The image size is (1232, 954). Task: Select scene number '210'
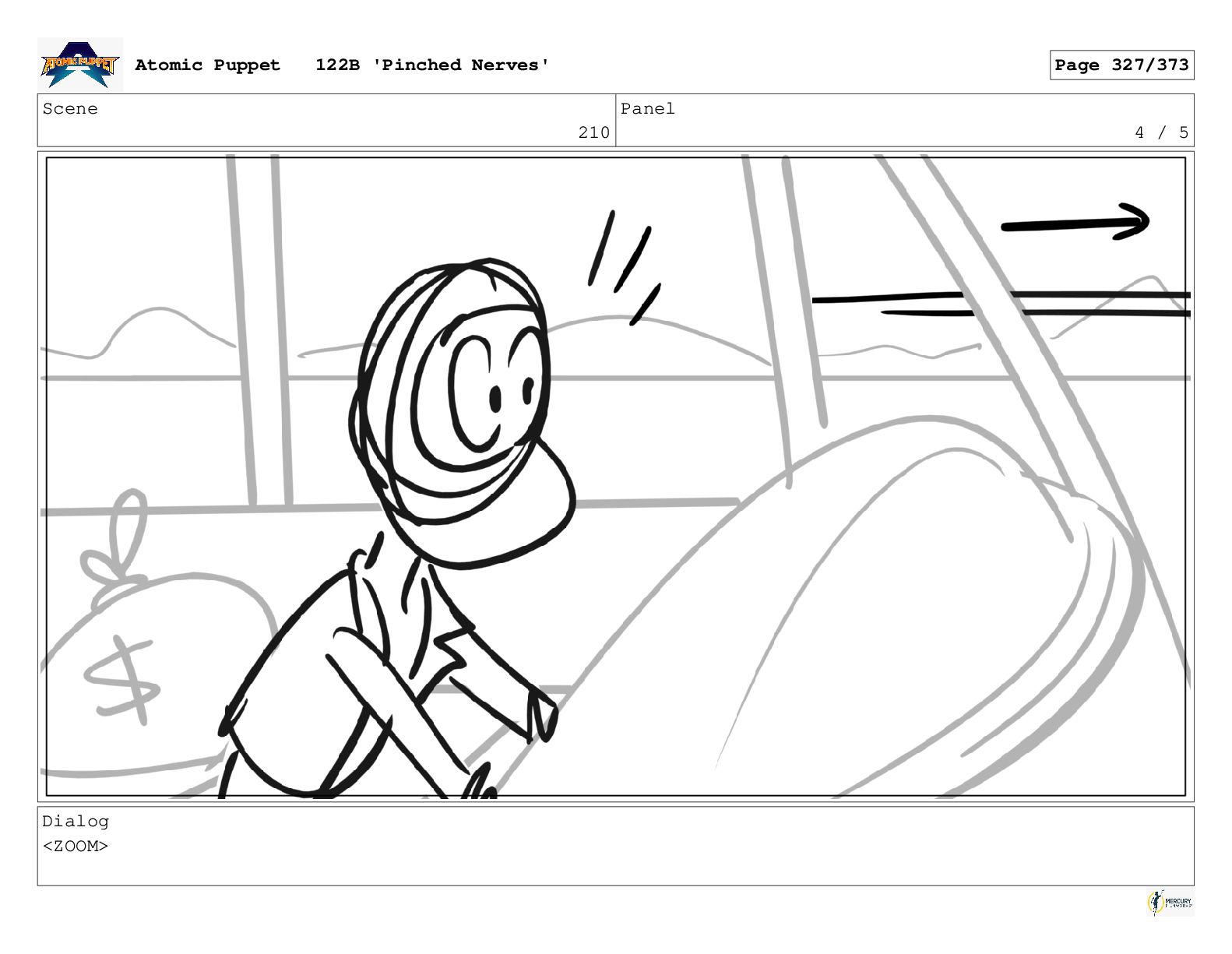[594, 133]
